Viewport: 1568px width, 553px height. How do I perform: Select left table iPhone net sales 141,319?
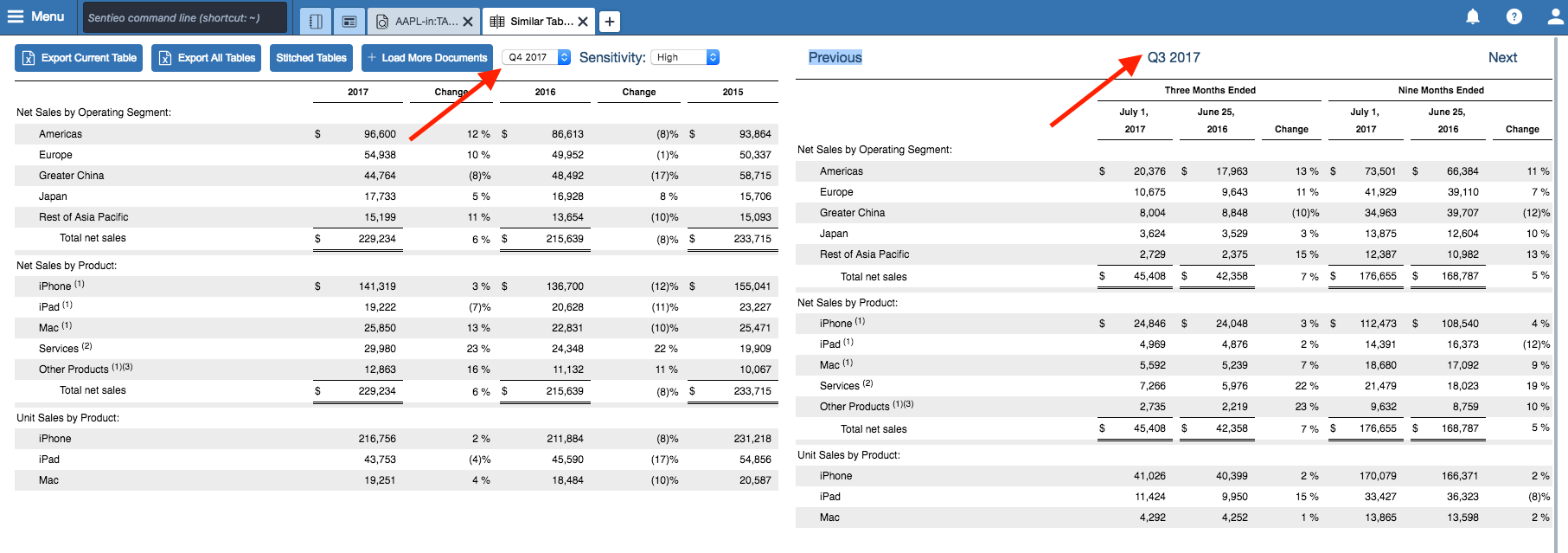tap(377, 286)
